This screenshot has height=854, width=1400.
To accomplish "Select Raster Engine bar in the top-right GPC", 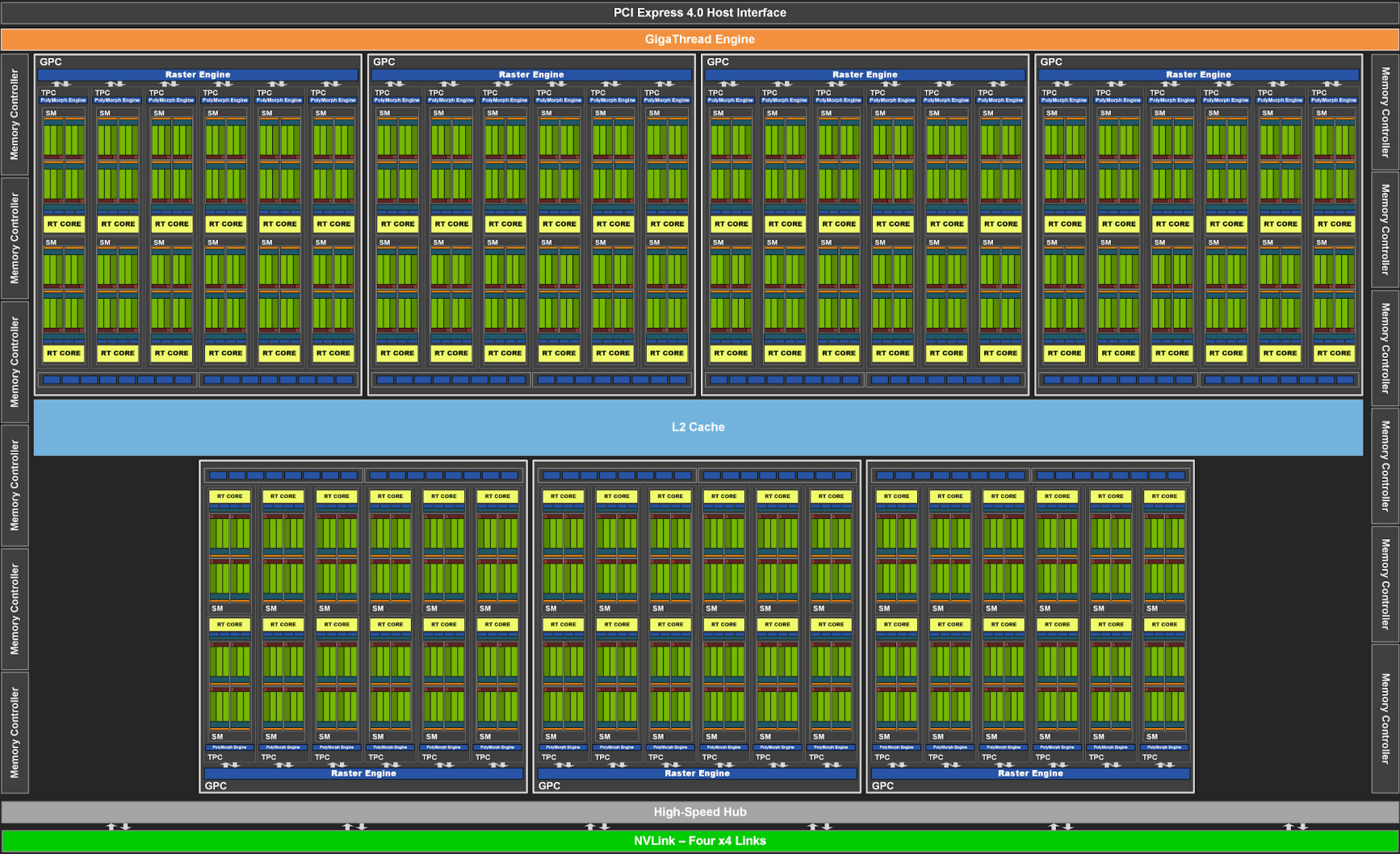I will pos(1198,74).
